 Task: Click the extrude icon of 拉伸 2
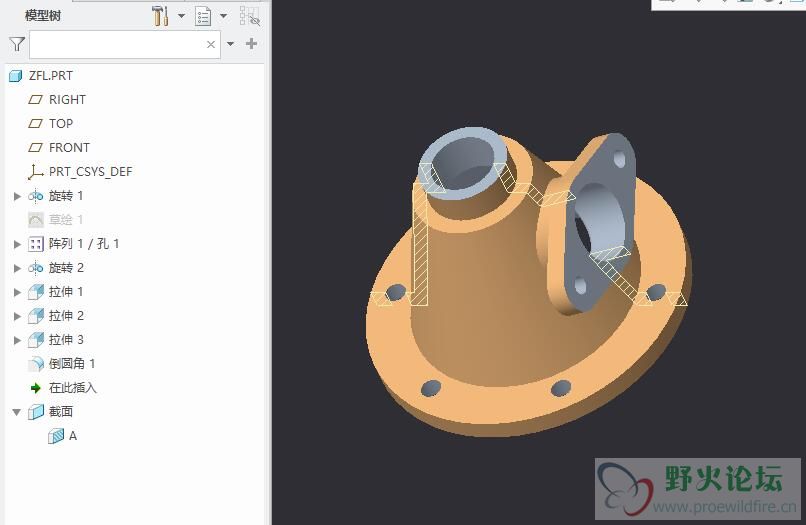36,316
